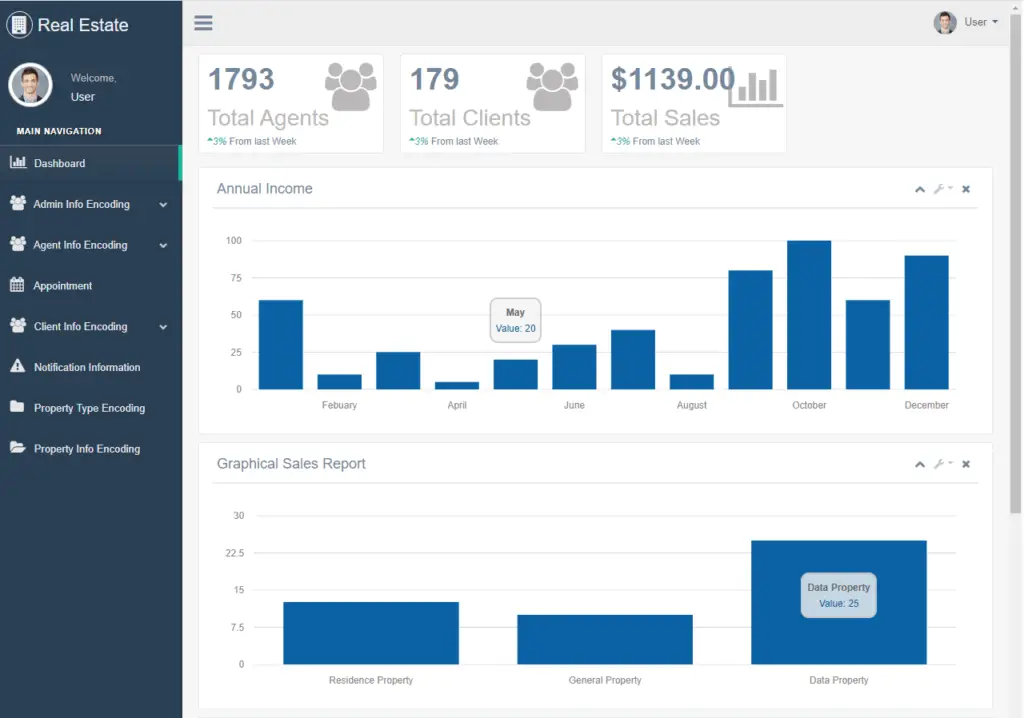The image size is (1024, 718).
Task: Click the Total Sales bar chart icon
Action: pos(755,88)
